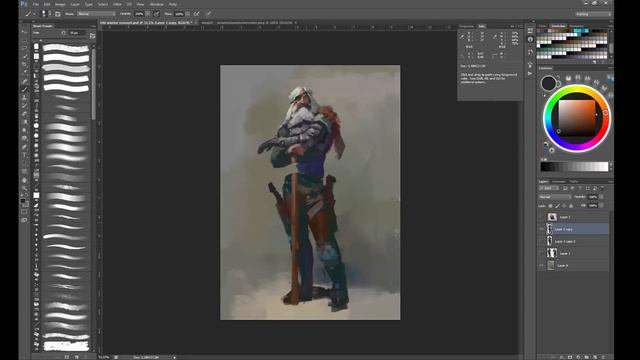Open the File menu
The width and height of the screenshot is (640, 360).
point(36,4)
